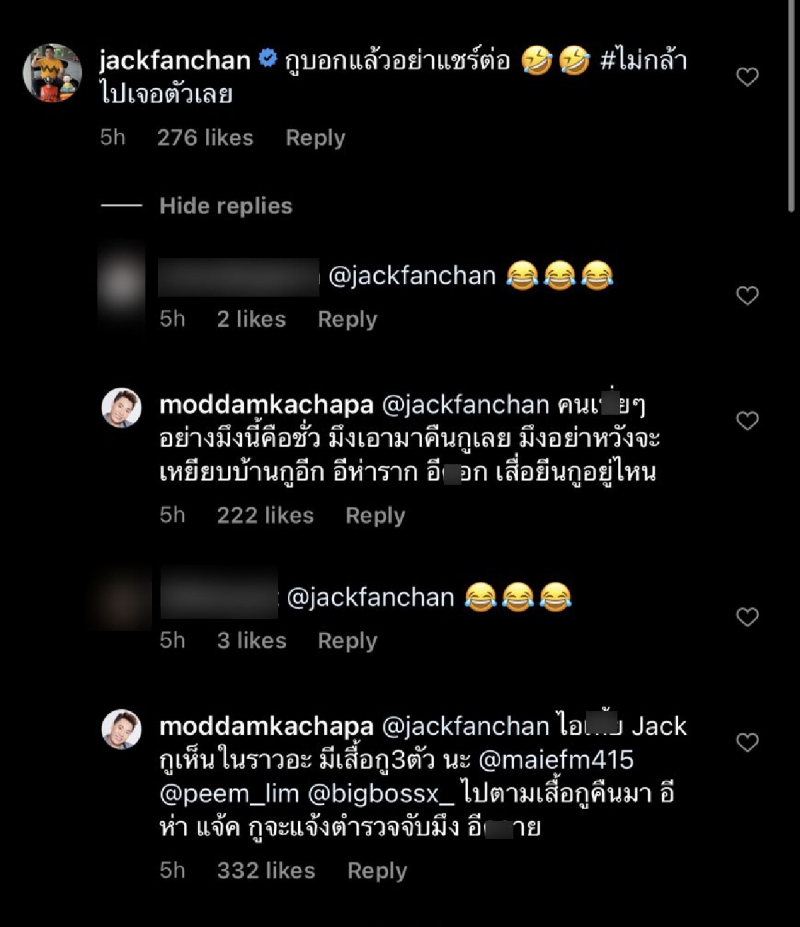Viewport: 800px width, 927px height.
Task: Collapse the thread using Hide replies
Action: pos(225,206)
